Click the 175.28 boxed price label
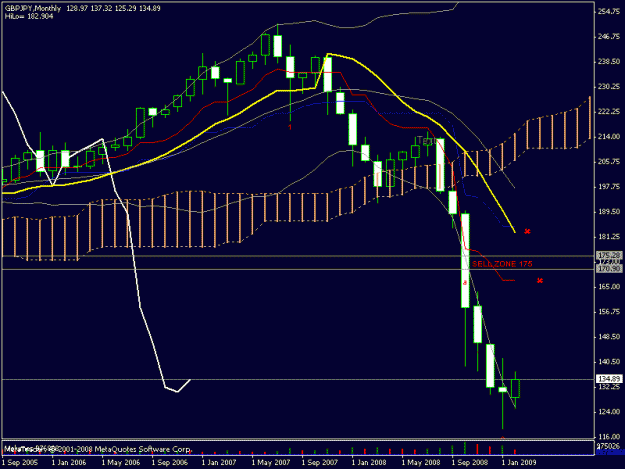This screenshot has width=625, height=469. pos(609,255)
